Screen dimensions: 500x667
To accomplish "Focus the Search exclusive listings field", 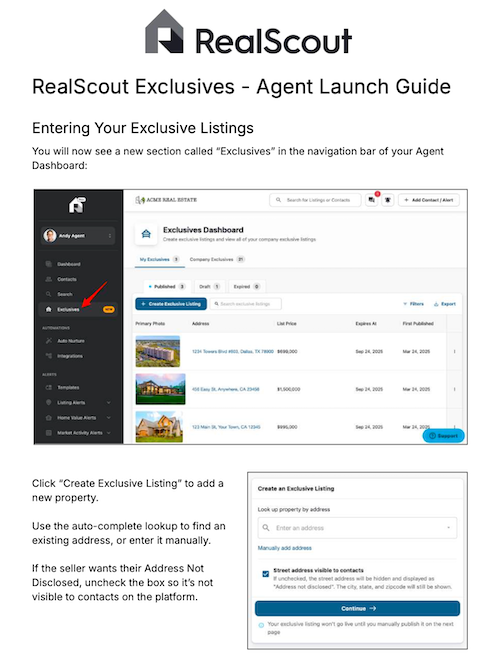I will (246, 304).
